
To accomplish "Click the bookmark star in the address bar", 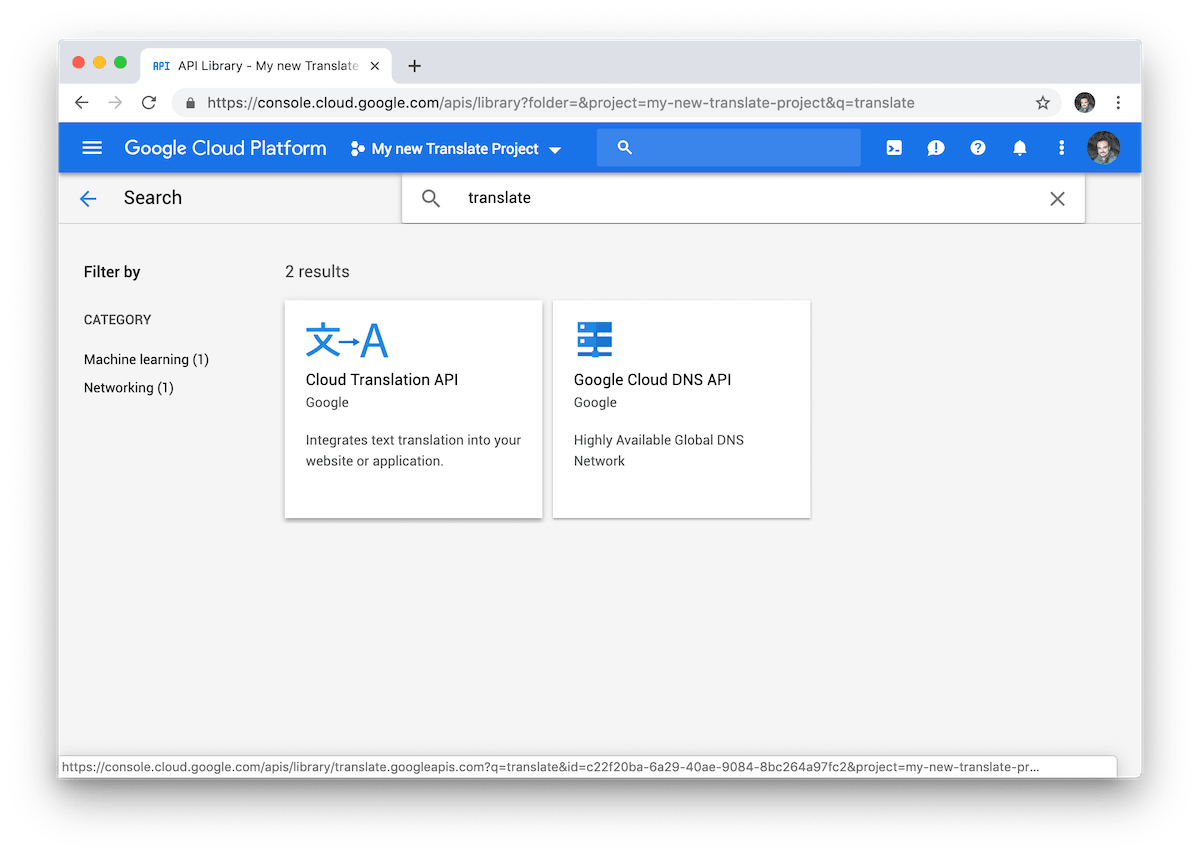I will pos(1041,102).
